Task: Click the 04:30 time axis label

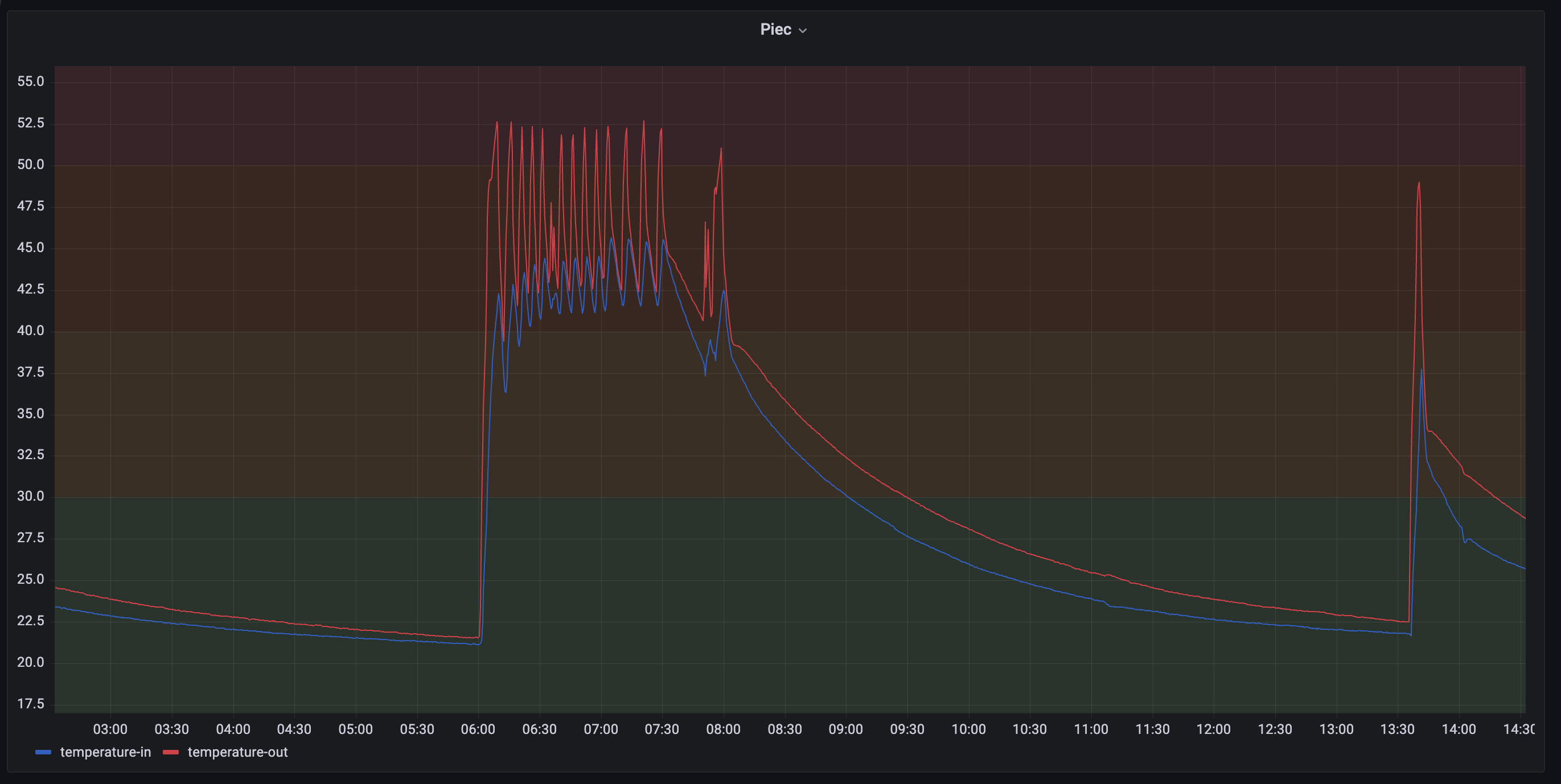Action: click(x=294, y=729)
